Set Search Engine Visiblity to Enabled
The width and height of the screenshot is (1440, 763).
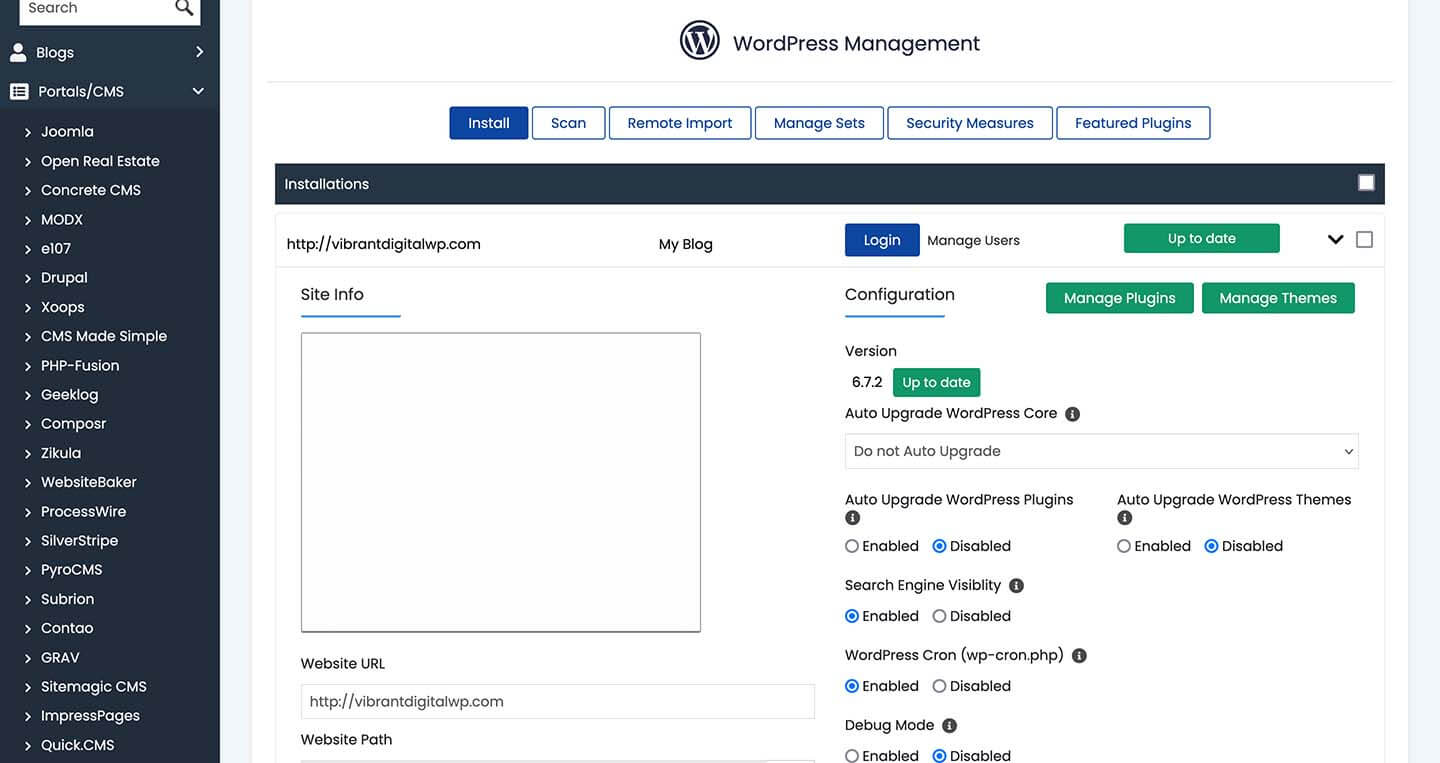852,616
